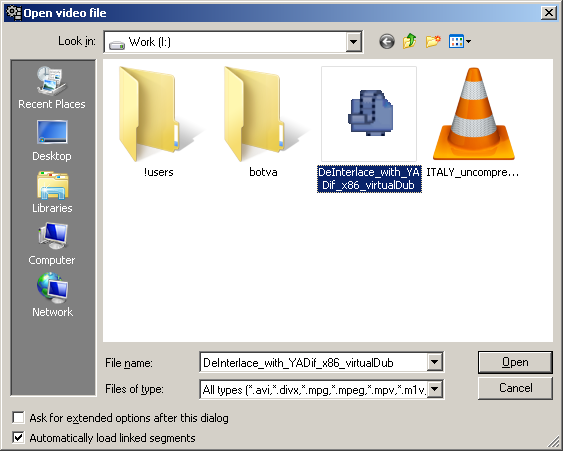This screenshot has height=451, width=563.
Task: Expand the Look in drive dropdown
Action: tap(353, 42)
